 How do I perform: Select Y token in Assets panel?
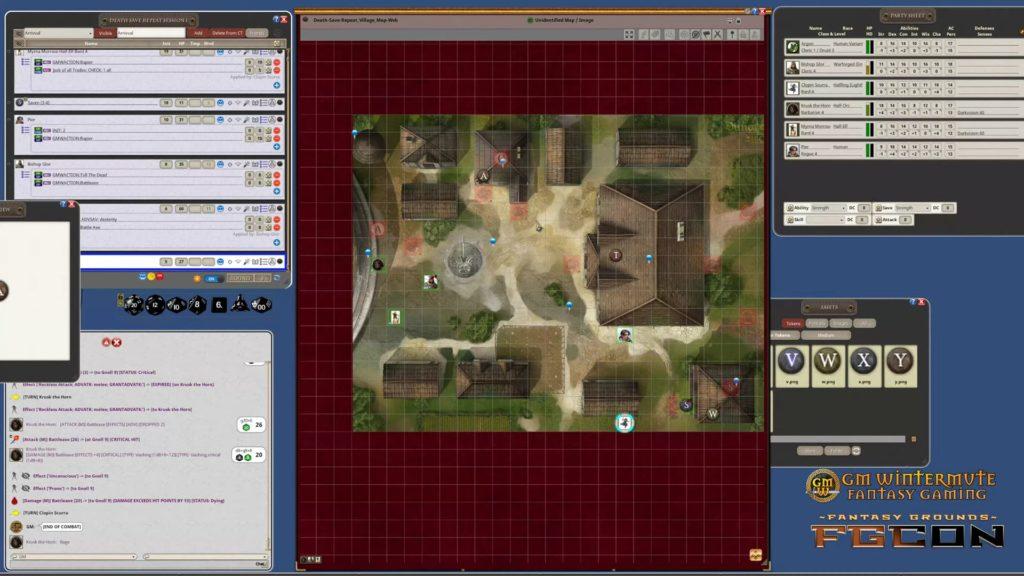[x=900, y=366]
